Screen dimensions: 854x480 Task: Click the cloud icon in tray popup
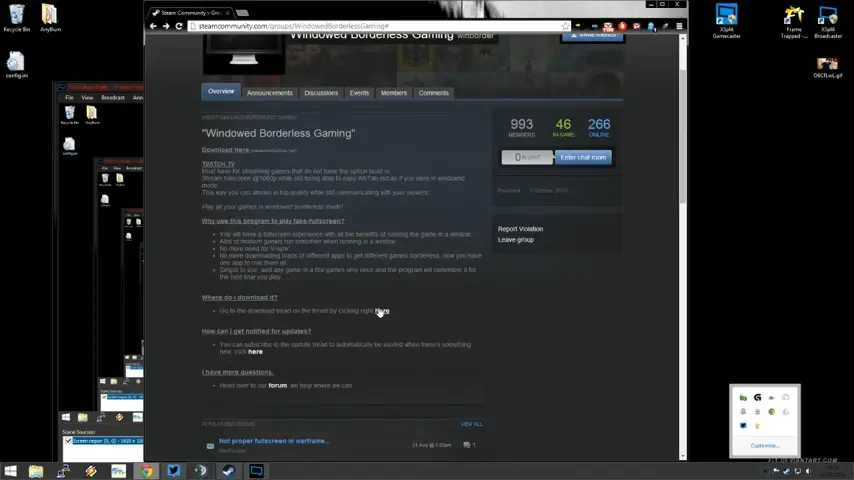coord(785,398)
